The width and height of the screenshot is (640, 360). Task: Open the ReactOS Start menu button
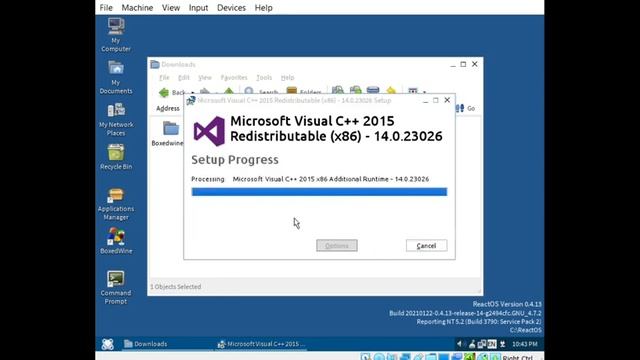coord(108,344)
